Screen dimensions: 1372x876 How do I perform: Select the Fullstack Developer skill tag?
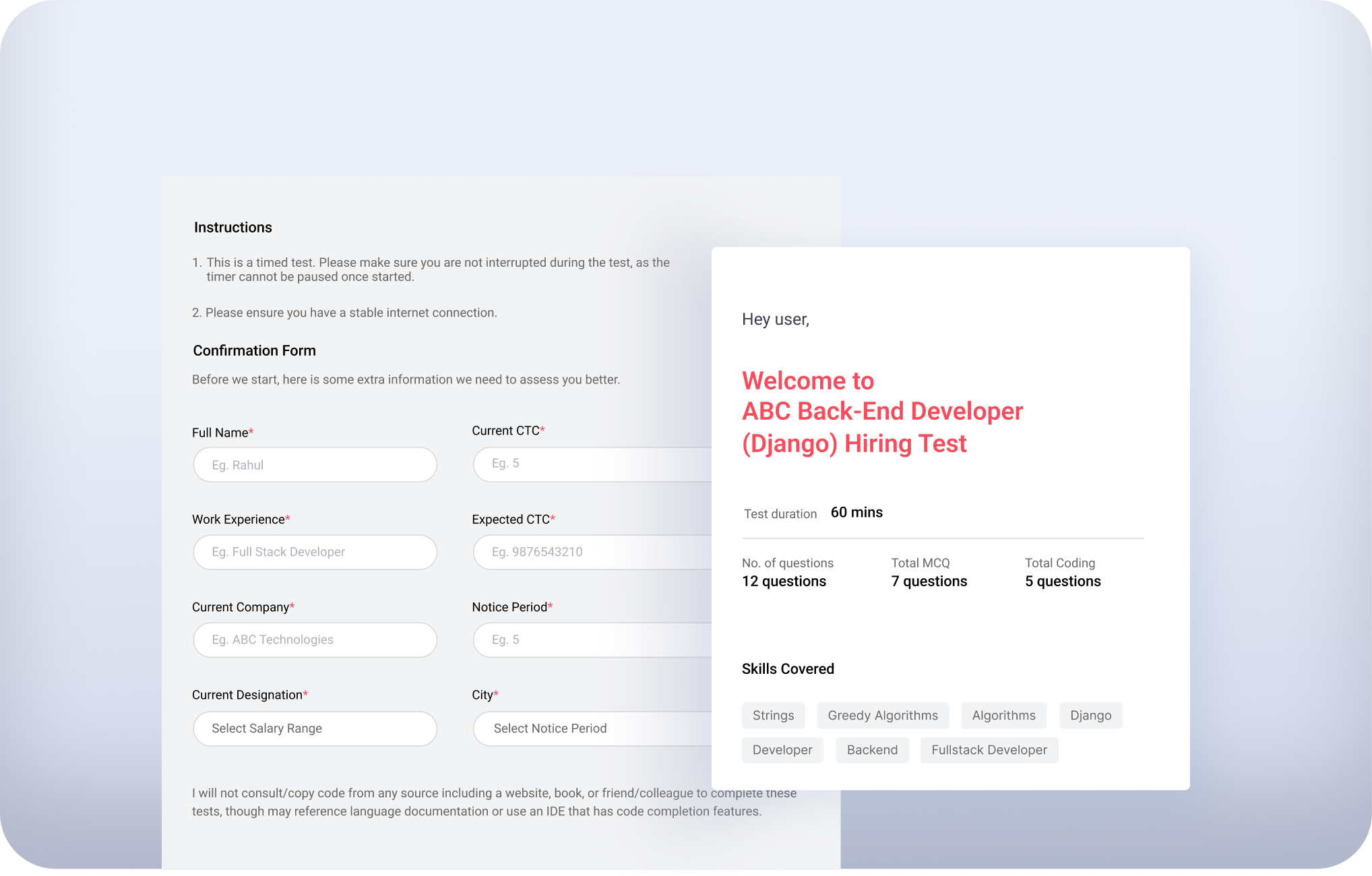[x=989, y=749]
